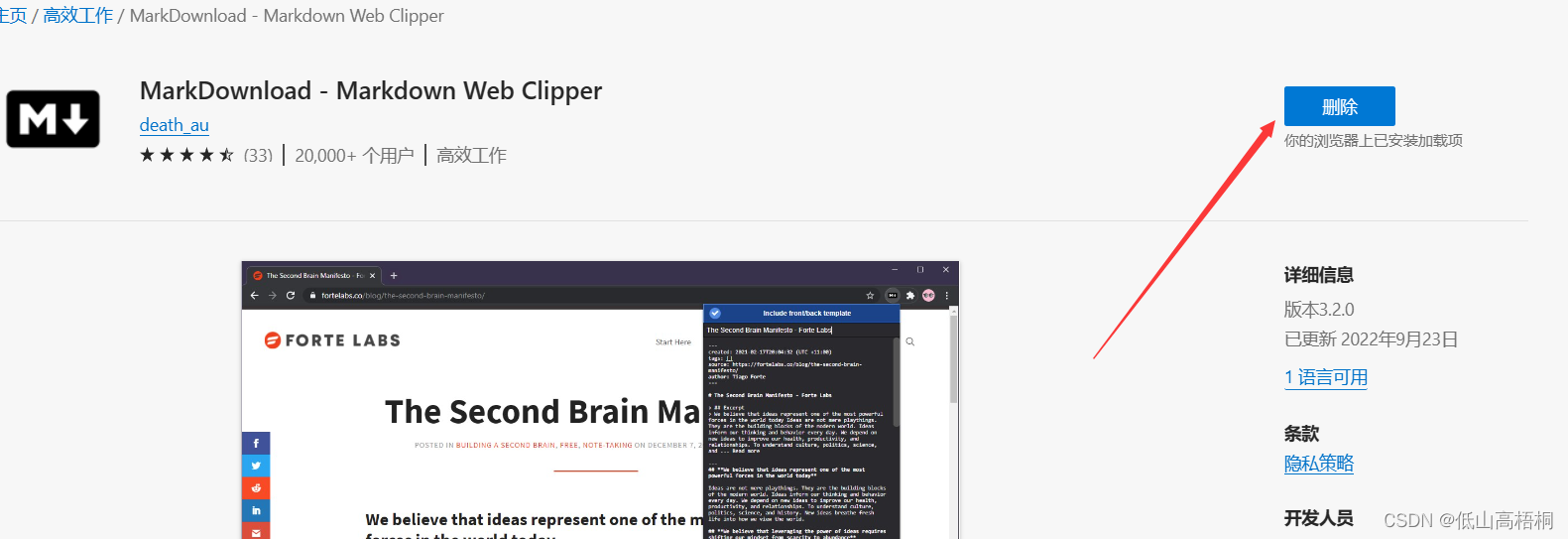This screenshot has height=539, width=1568.
Task: Click the extensions puzzle icon in preview
Action: click(910, 295)
